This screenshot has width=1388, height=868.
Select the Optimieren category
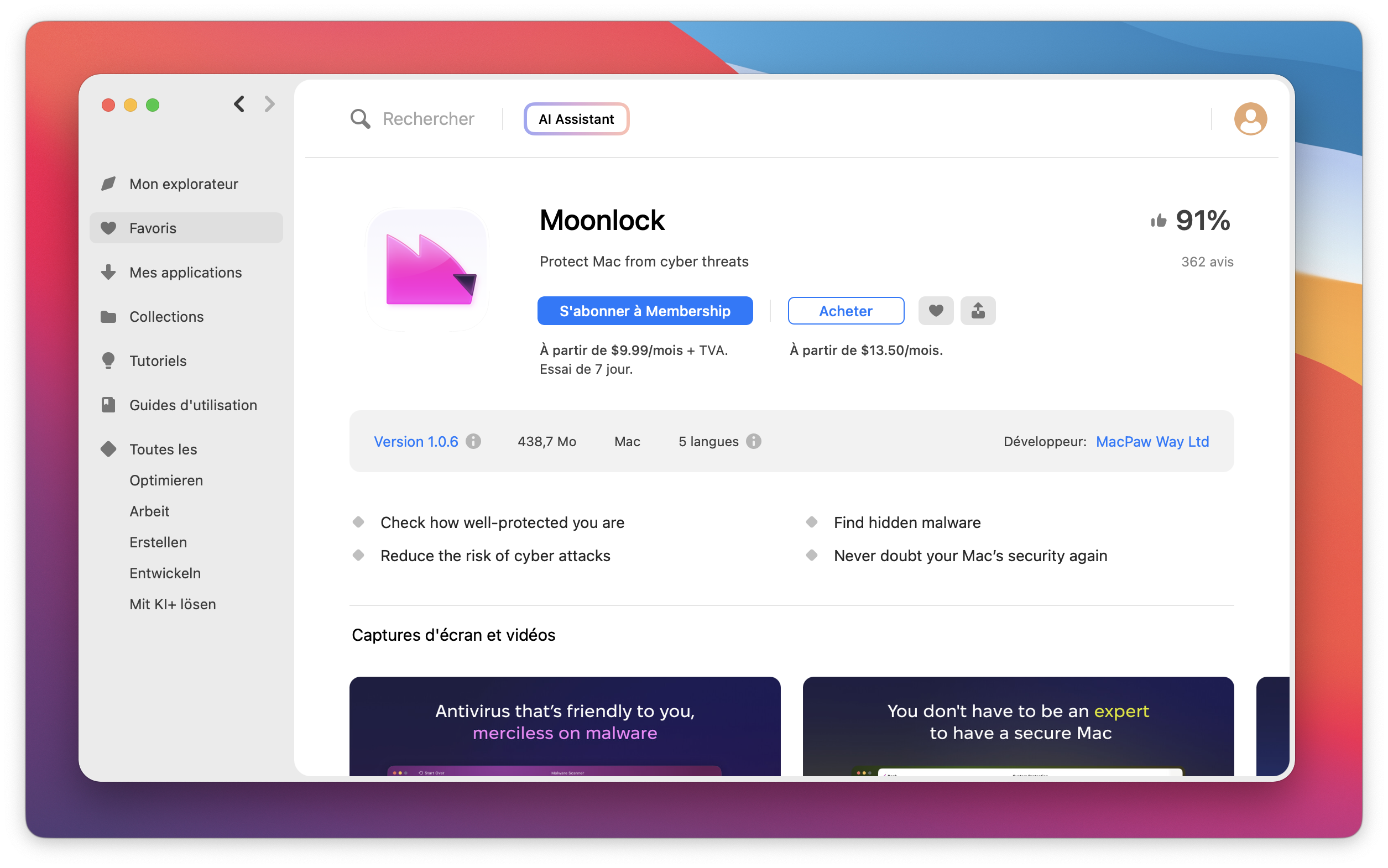click(166, 480)
